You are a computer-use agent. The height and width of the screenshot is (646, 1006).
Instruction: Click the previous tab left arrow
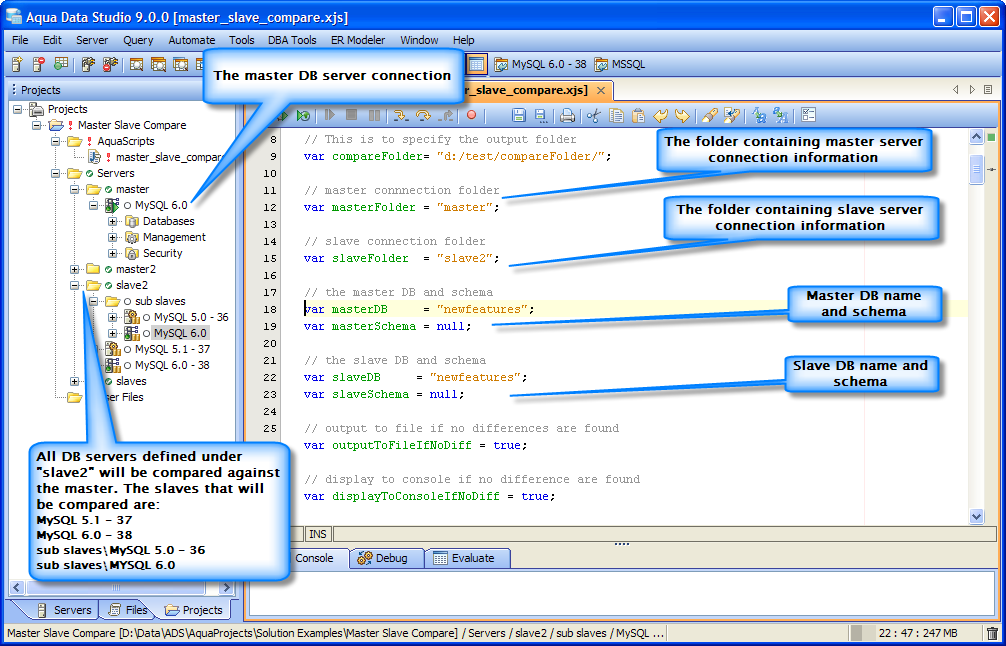tap(955, 90)
